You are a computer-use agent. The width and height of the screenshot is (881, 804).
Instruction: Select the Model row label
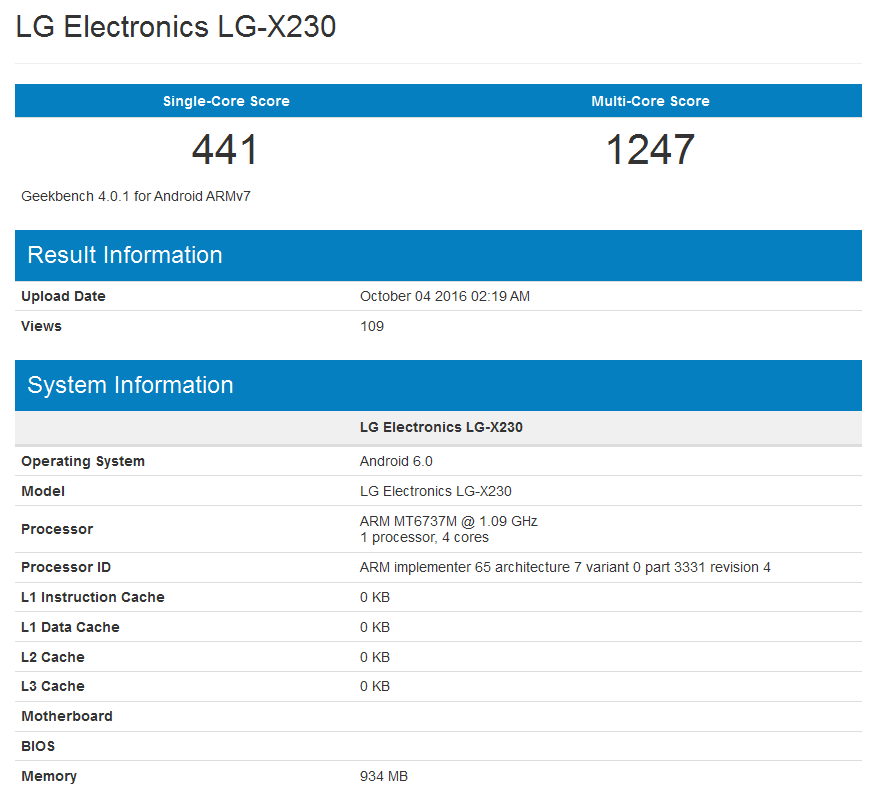[x=43, y=491]
